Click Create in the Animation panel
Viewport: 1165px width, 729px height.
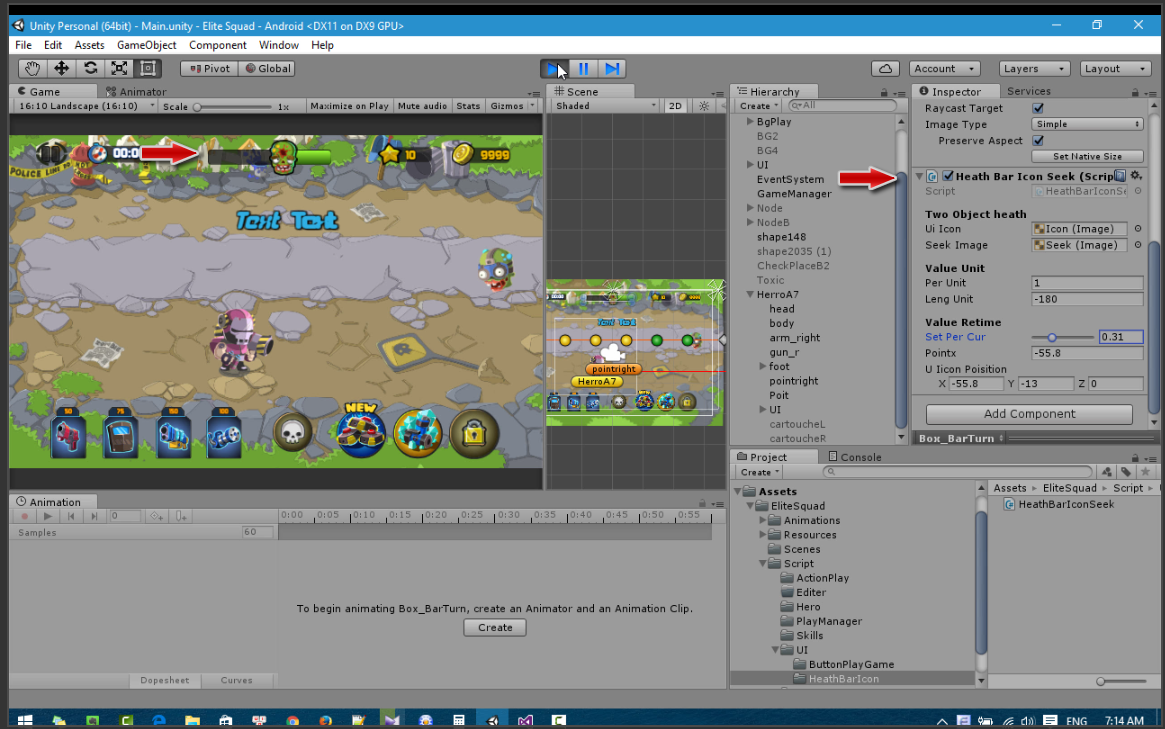click(495, 627)
